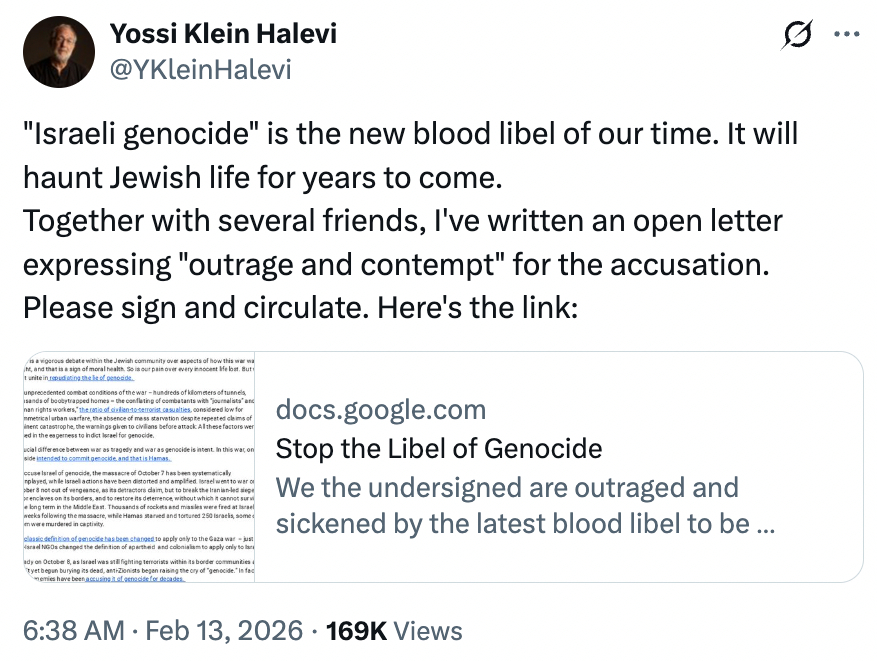Click the 'Together with several friends' line
Screen dimensions: 877x661
tap(402, 219)
